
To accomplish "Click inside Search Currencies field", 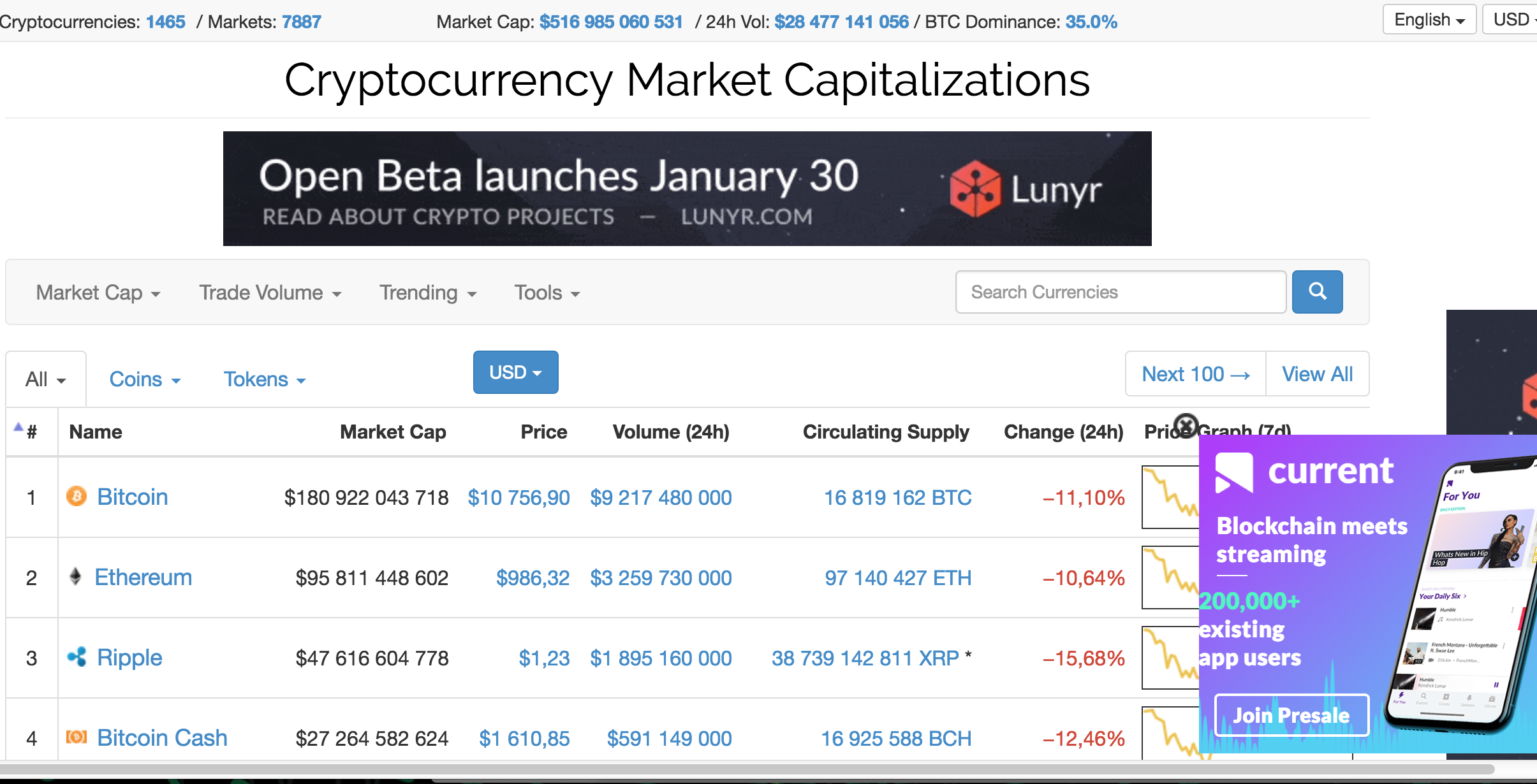I will tap(1121, 292).
